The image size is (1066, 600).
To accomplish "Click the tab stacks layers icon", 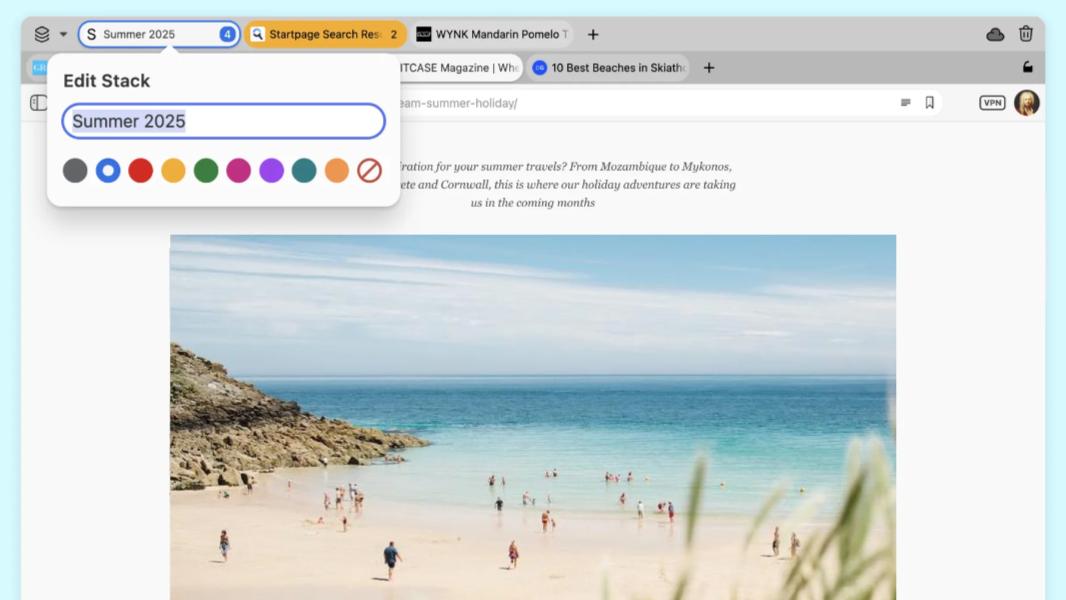I will coord(42,34).
